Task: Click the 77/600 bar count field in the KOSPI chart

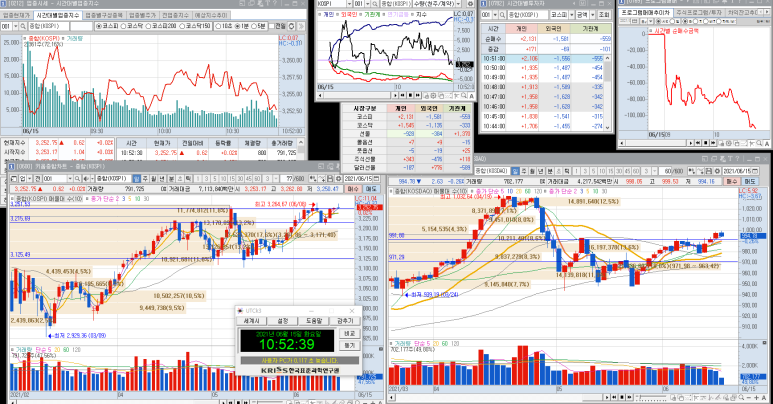Action: coord(287,179)
